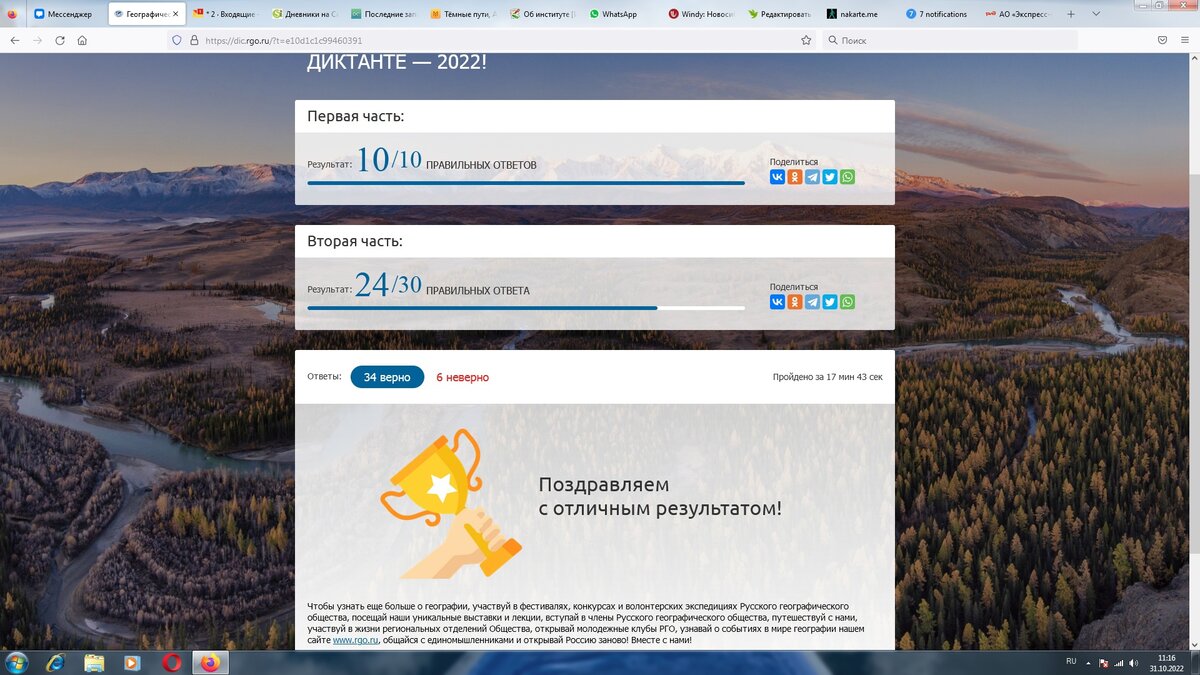The image size is (1200, 675).
Task: Focus the Поиск search field
Action: click(x=950, y=40)
